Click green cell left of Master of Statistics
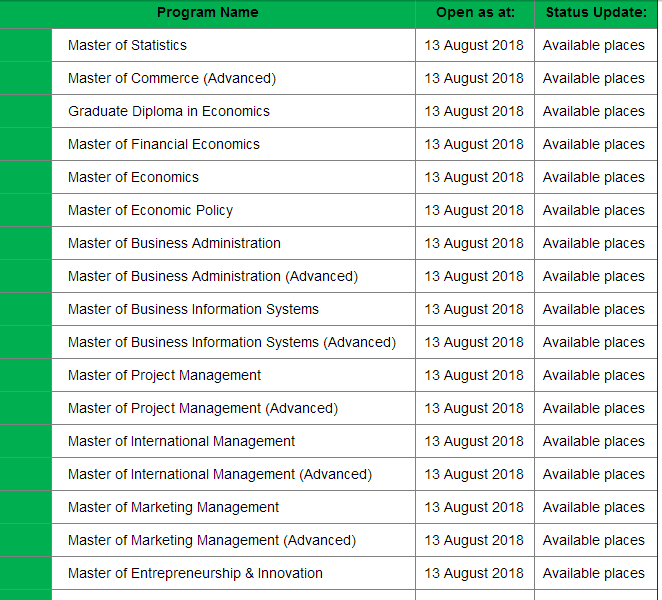This screenshot has width=662, height=600. click(25, 45)
